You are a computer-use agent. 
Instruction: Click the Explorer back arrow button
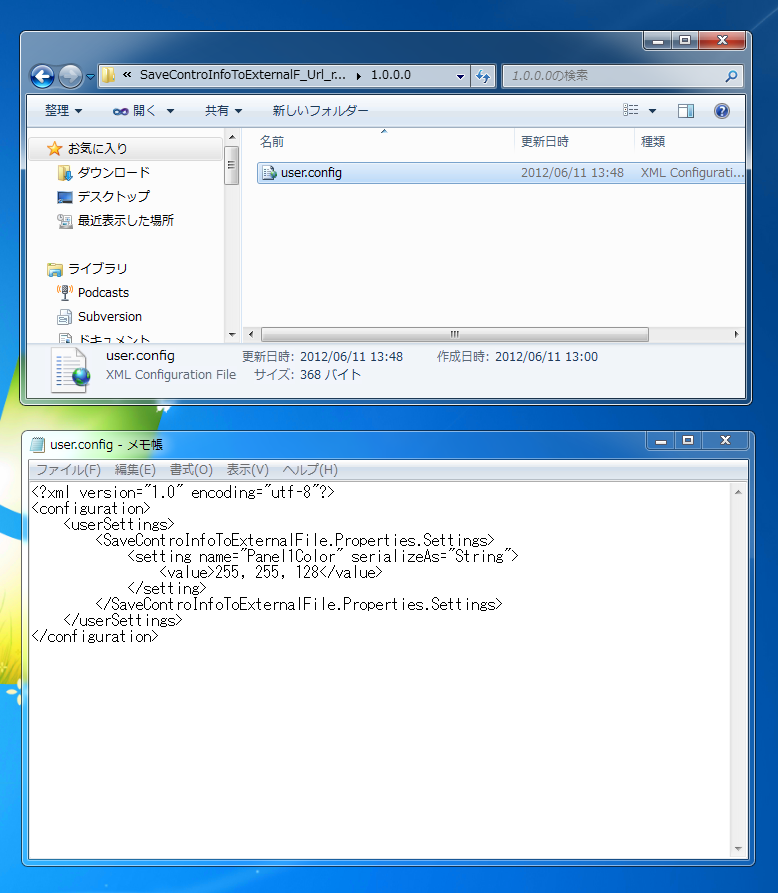pos(42,76)
